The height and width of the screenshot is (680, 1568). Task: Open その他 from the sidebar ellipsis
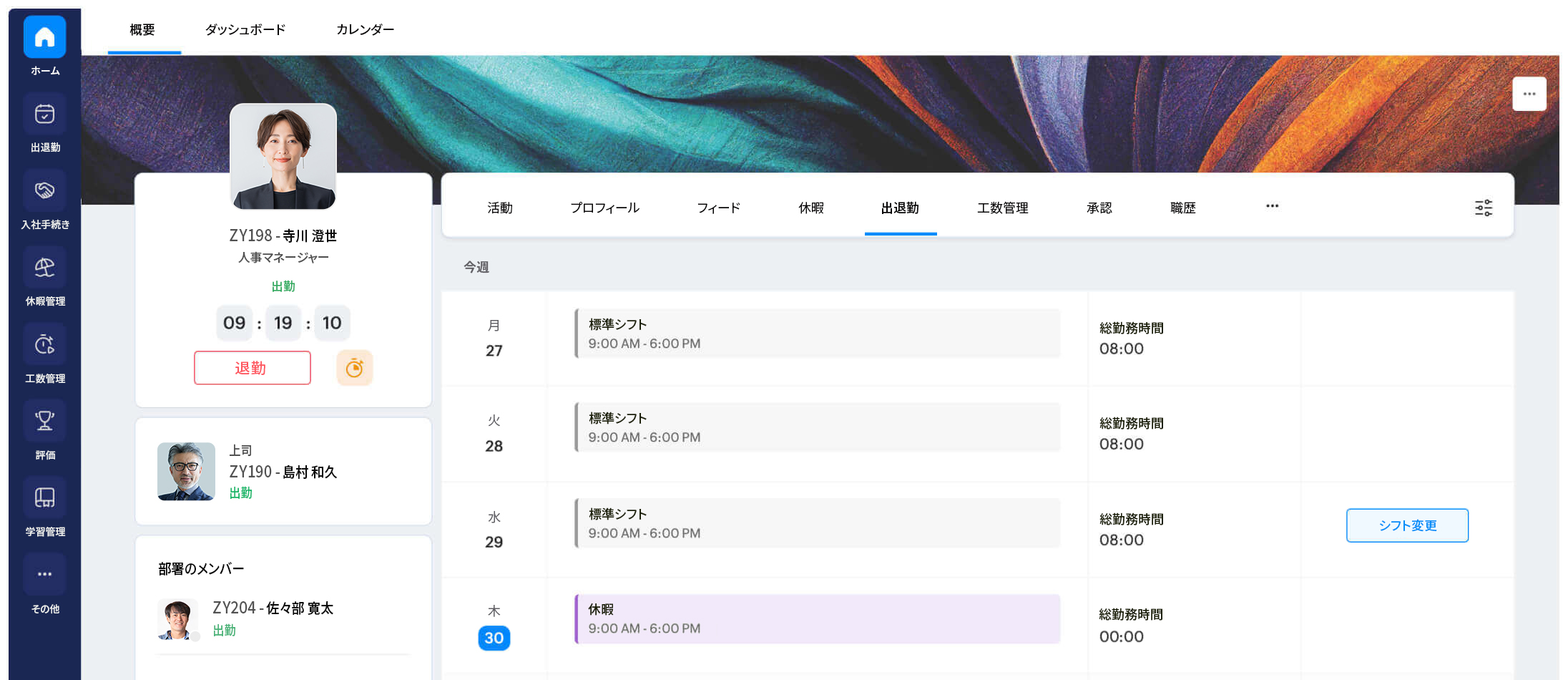[44, 573]
